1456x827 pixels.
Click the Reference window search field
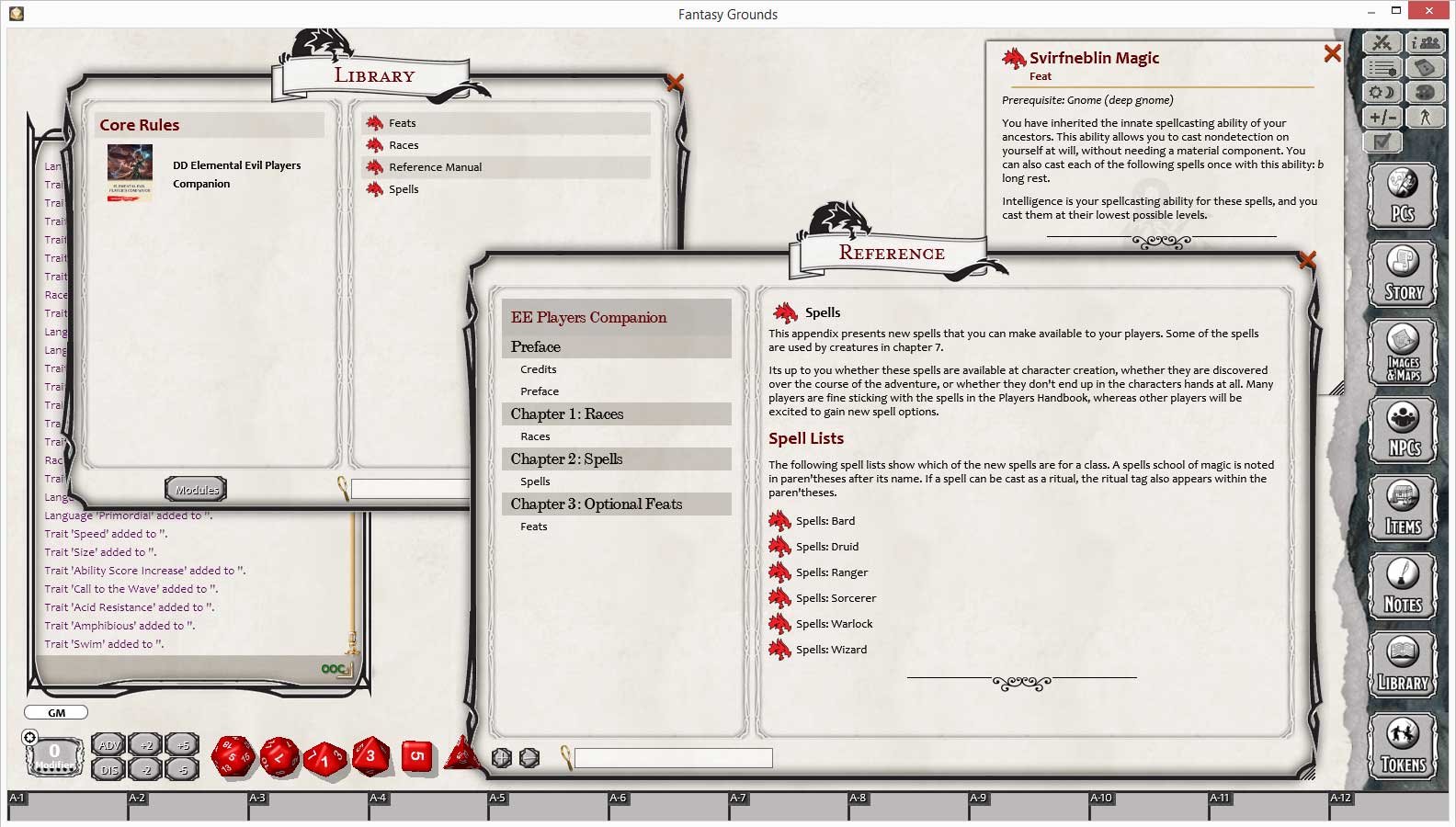(673, 758)
